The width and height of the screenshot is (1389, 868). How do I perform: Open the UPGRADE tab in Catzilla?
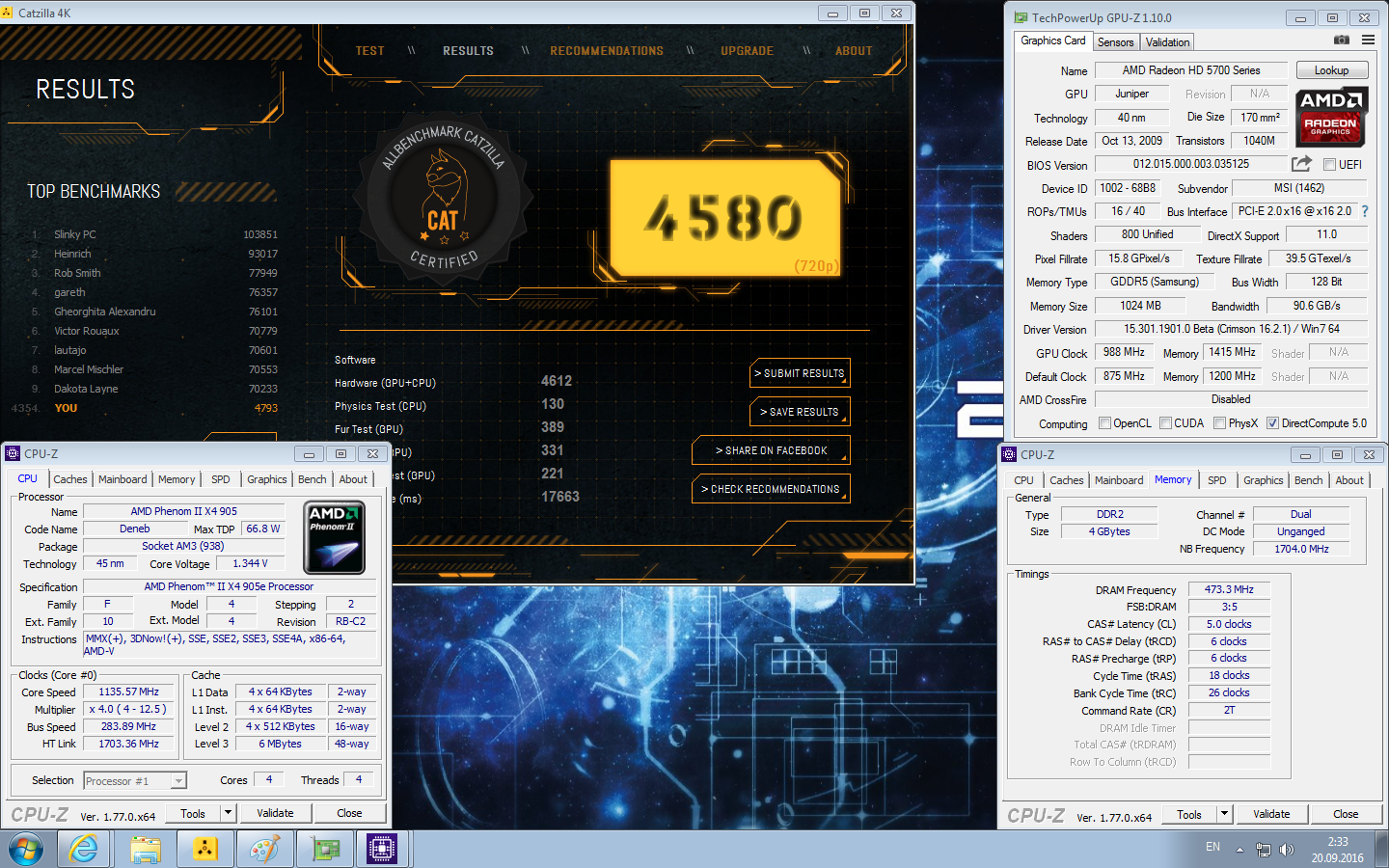click(748, 51)
